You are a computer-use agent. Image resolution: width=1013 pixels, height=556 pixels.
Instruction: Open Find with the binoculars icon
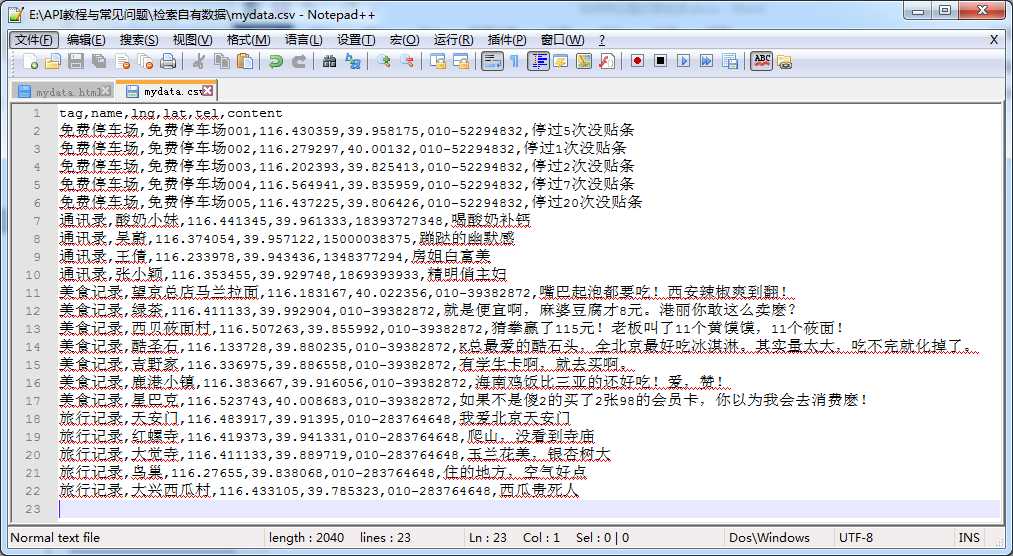(x=329, y=61)
